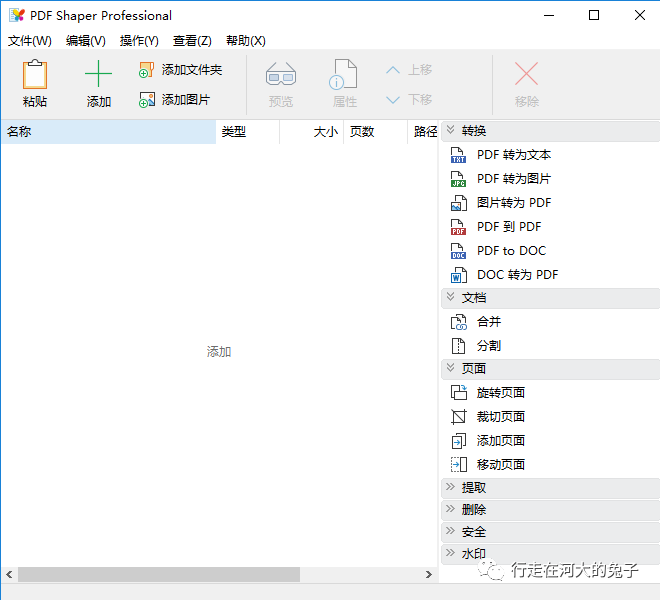Image resolution: width=660 pixels, height=600 pixels.
Task: Click the 属性 document info icon
Action: coord(343,74)
